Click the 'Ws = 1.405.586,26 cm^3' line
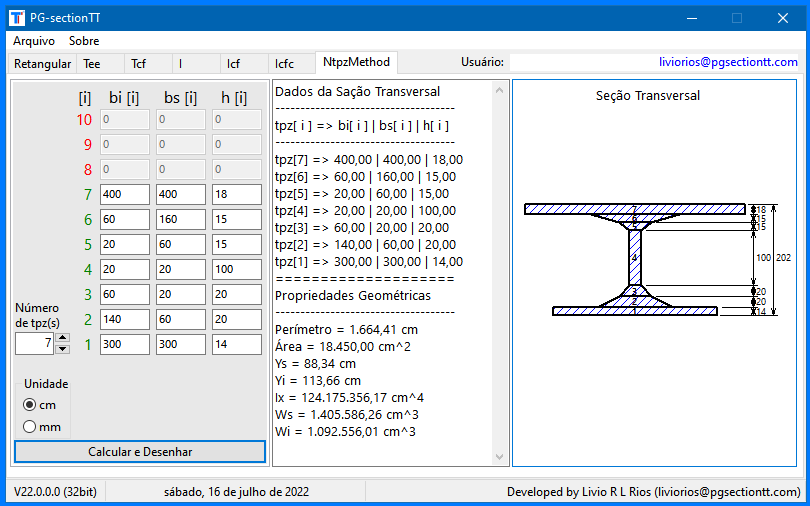This screenshot has height=506, width=810. point(345,415)
